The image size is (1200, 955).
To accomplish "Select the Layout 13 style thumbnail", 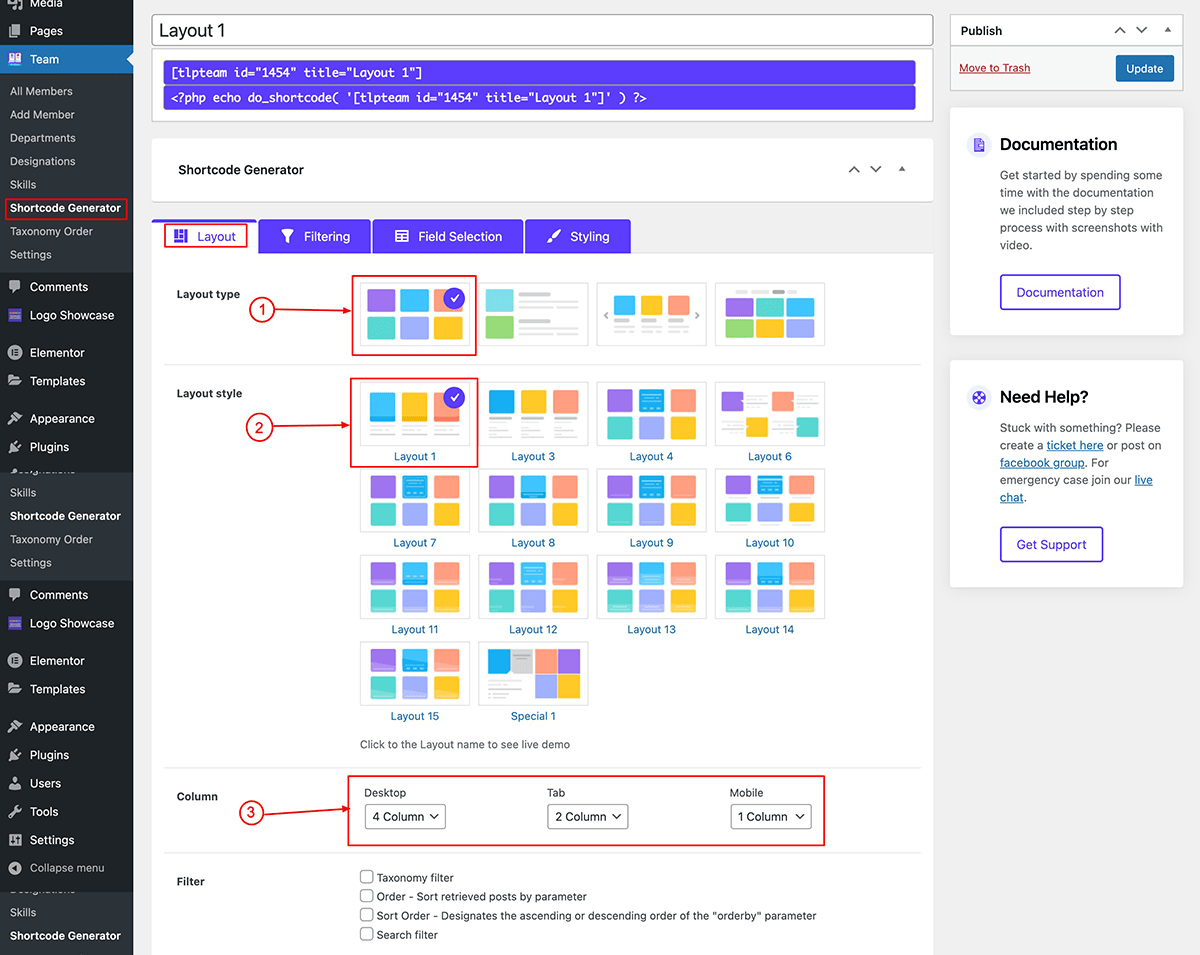I will [x=652, y=587].
